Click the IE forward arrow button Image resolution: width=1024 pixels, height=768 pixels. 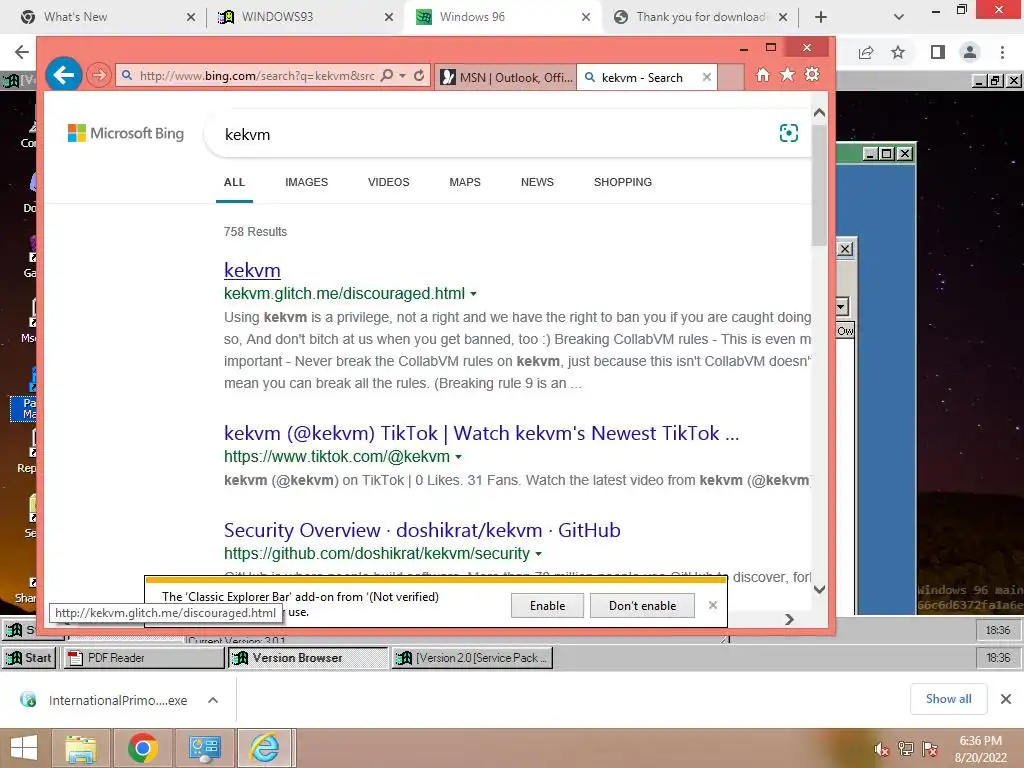click(x=99, y=76)
